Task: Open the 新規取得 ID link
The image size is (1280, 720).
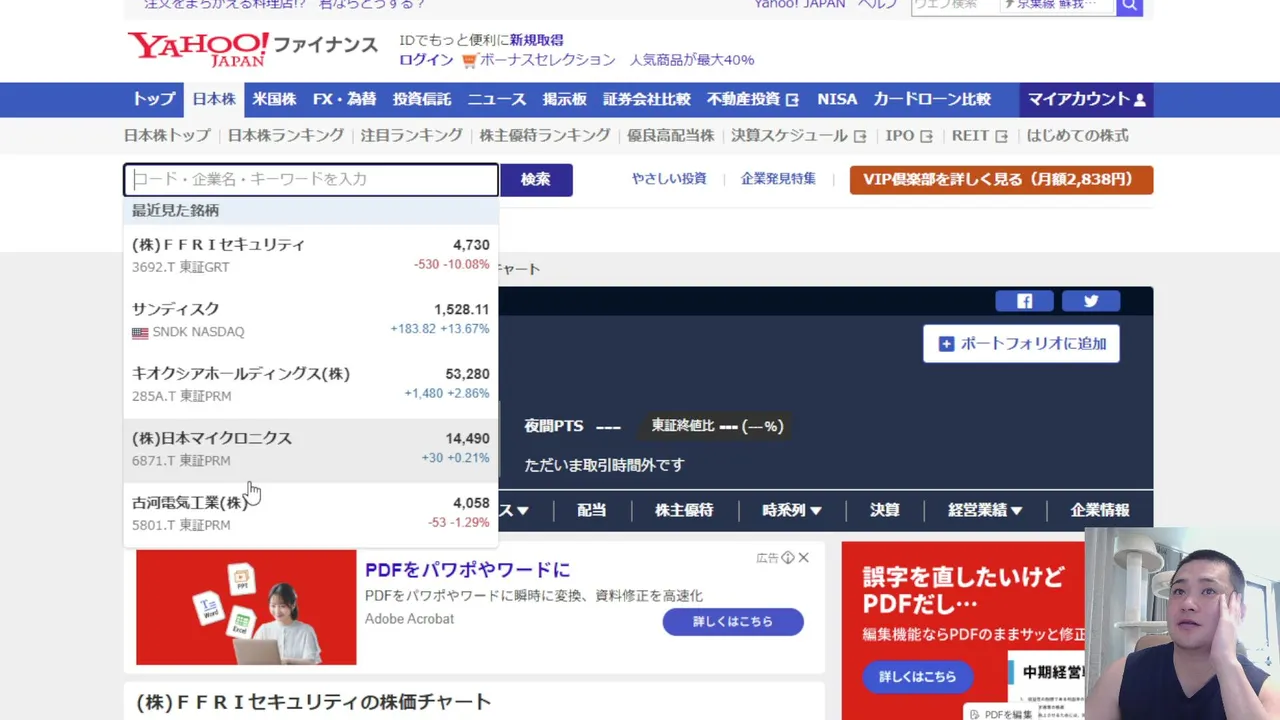Action: click(536, 40)
